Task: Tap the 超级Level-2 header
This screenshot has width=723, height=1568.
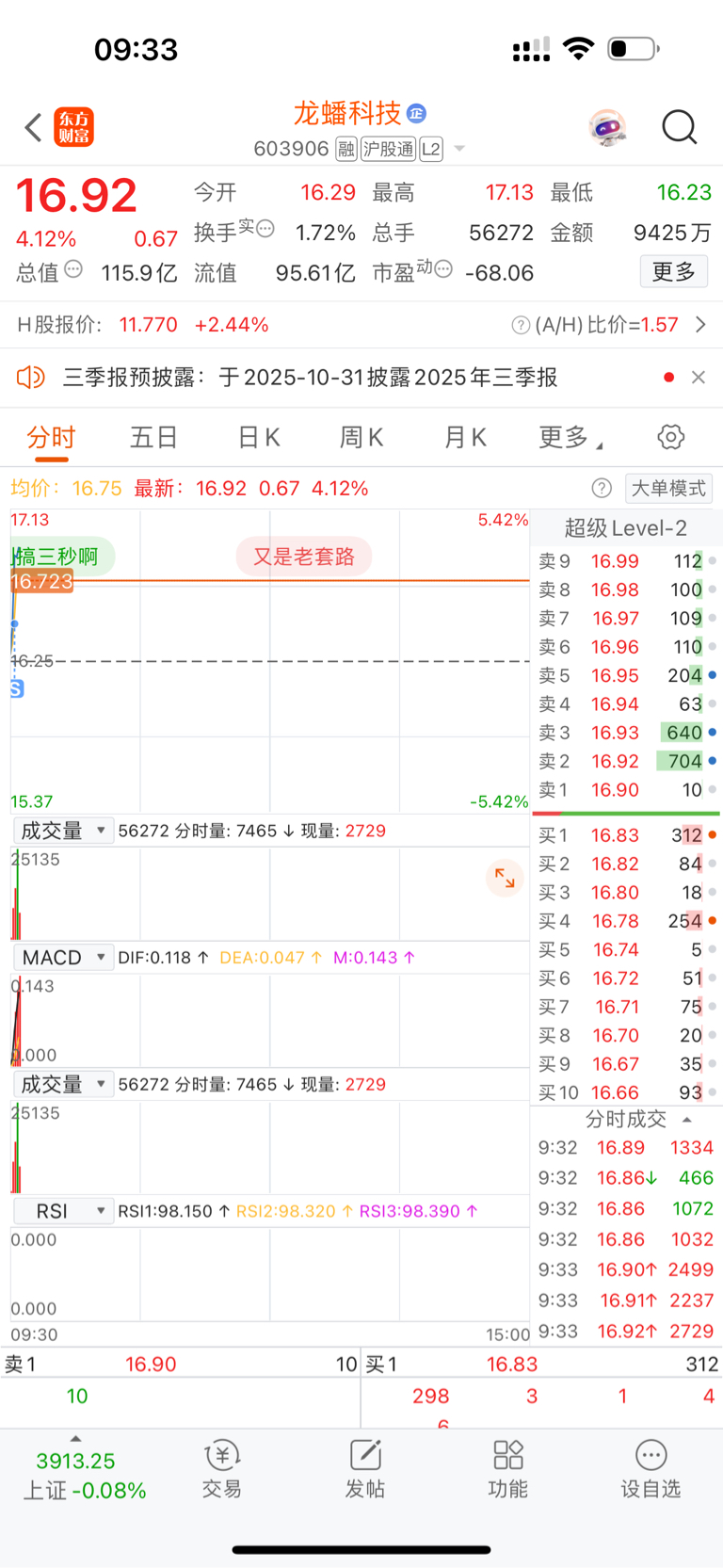Action: 625,528
